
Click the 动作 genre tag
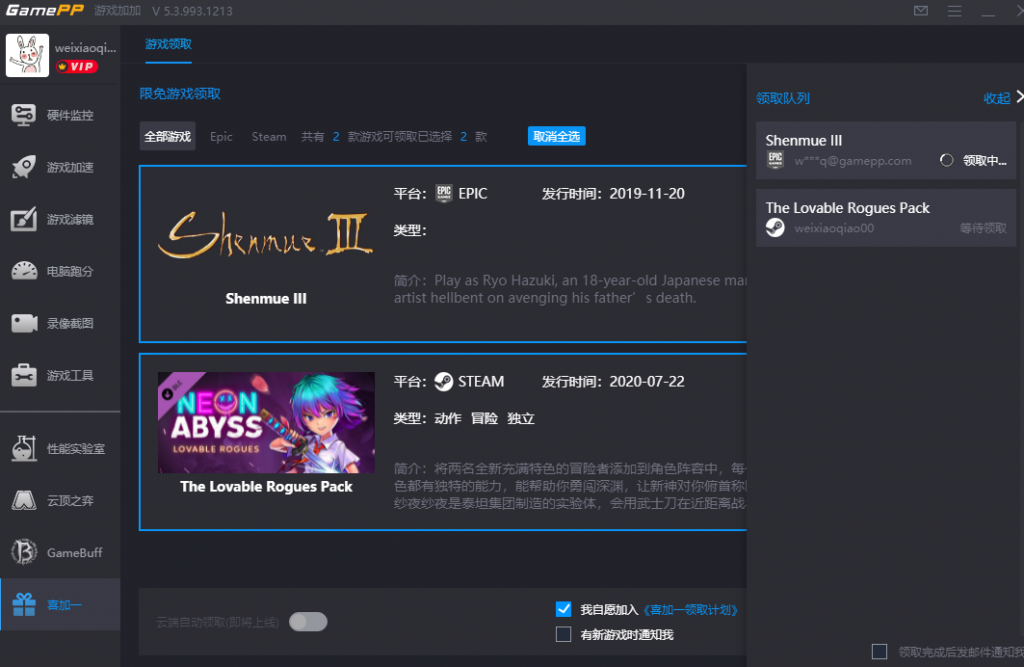point(448,418)
